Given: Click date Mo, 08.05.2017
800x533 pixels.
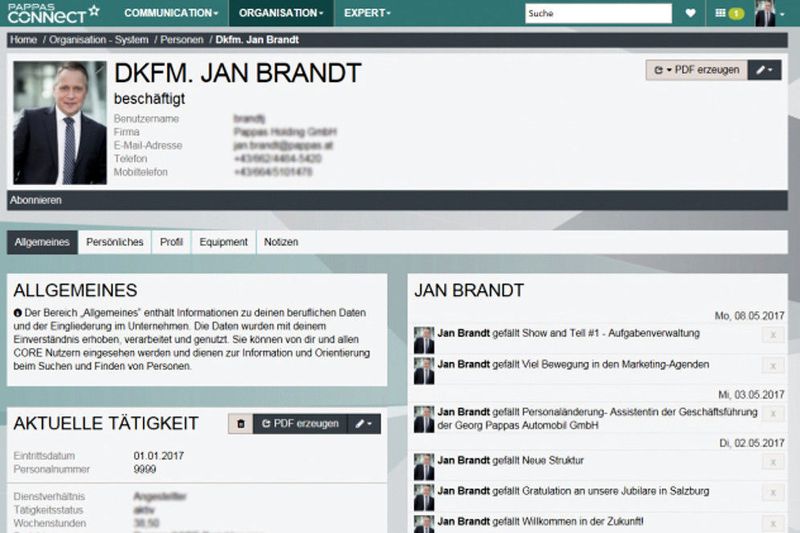Looking at the screenshot, I should click(749, 316).
